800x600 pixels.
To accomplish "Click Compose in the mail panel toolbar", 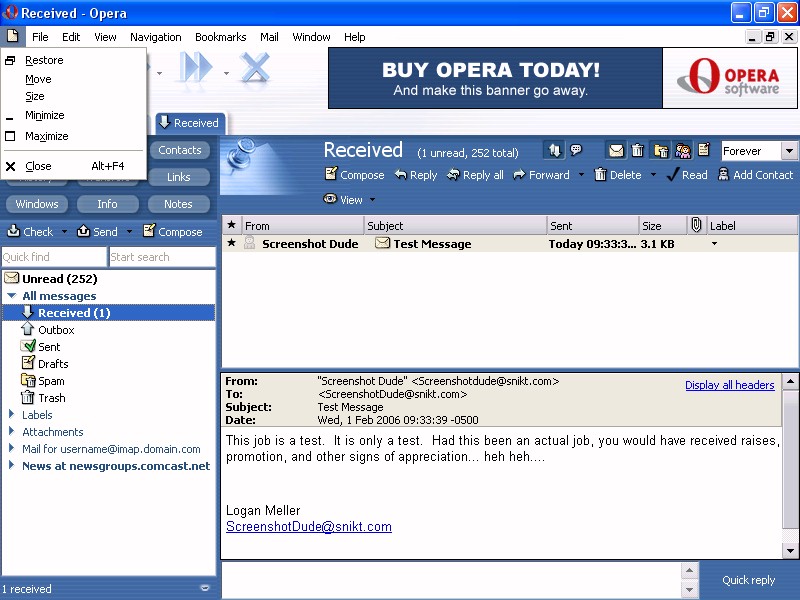I will coord(173,232).
